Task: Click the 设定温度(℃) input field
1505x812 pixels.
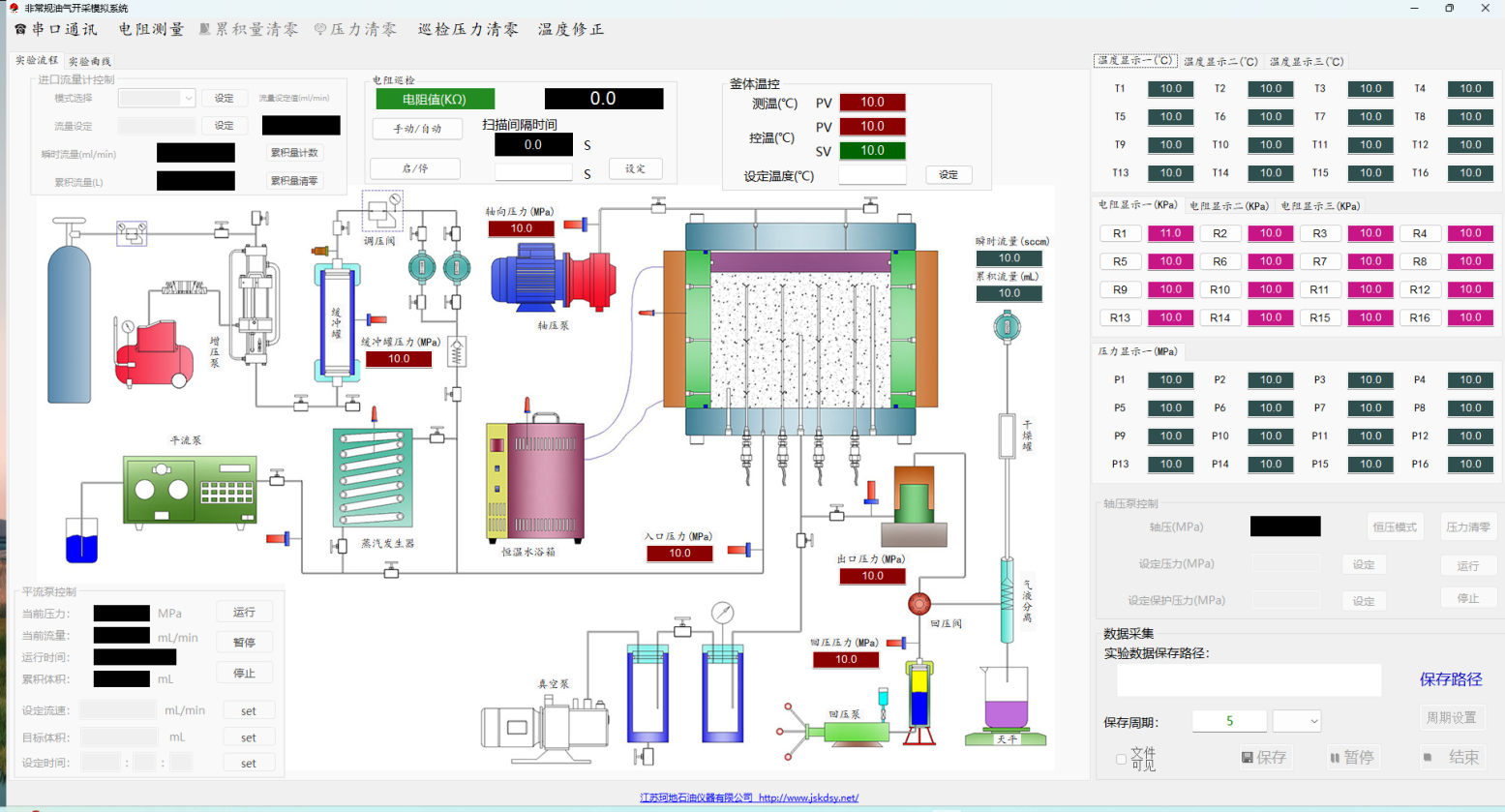Action: 872,175
